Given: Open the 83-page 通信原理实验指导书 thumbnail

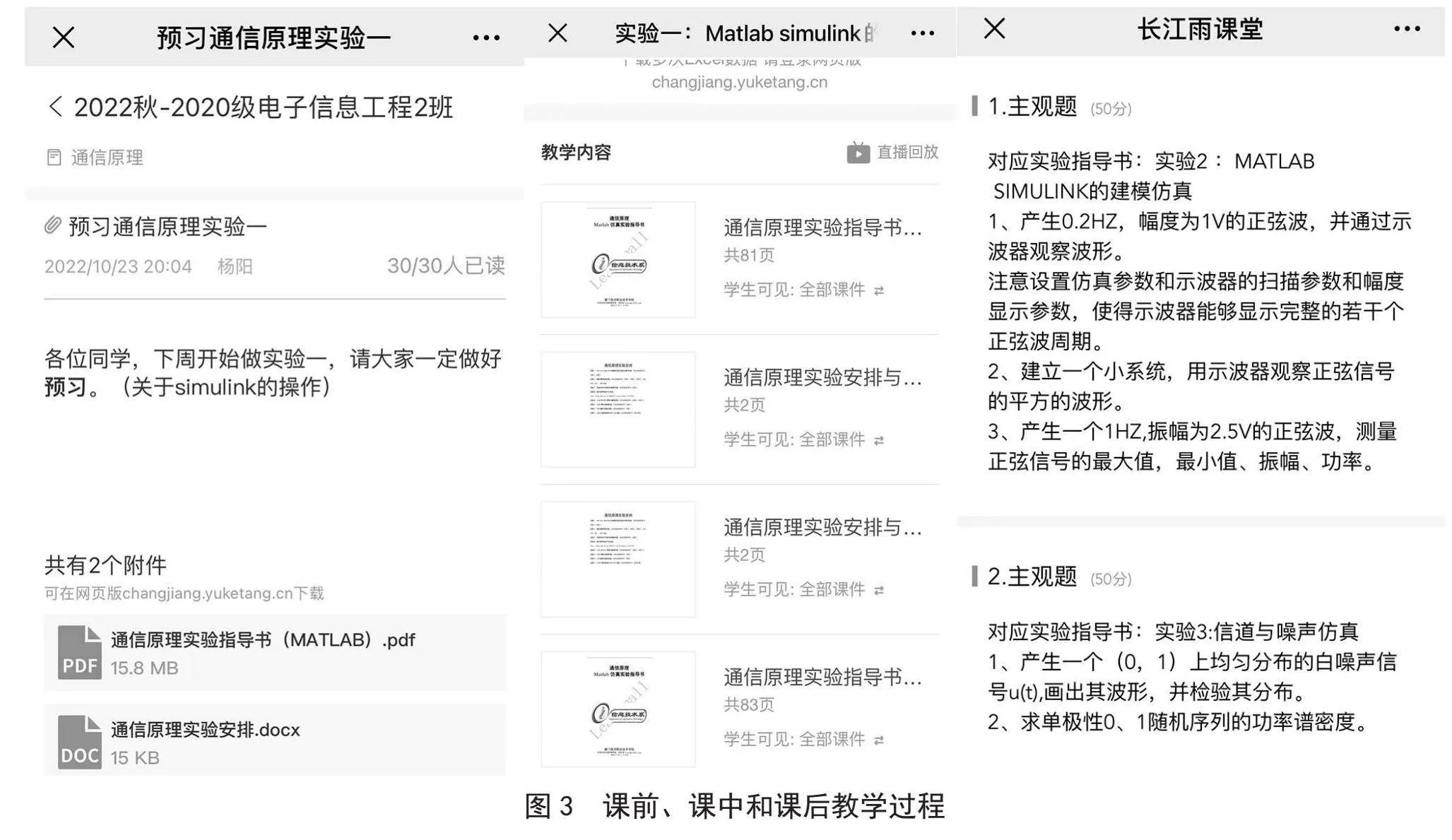Looking at the screenshot, I should [618, 709].
